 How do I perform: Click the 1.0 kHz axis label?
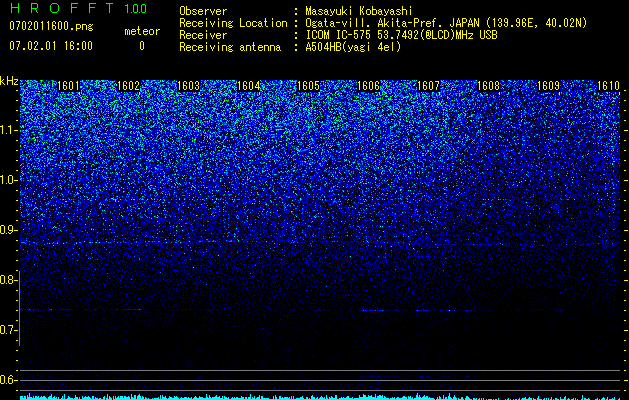[x=8, y=180]
